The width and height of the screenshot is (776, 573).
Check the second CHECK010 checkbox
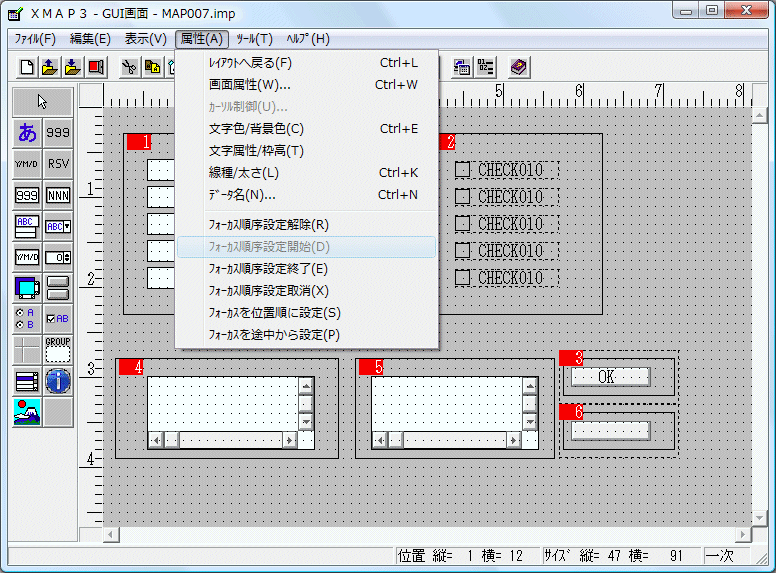pos(462,197)
